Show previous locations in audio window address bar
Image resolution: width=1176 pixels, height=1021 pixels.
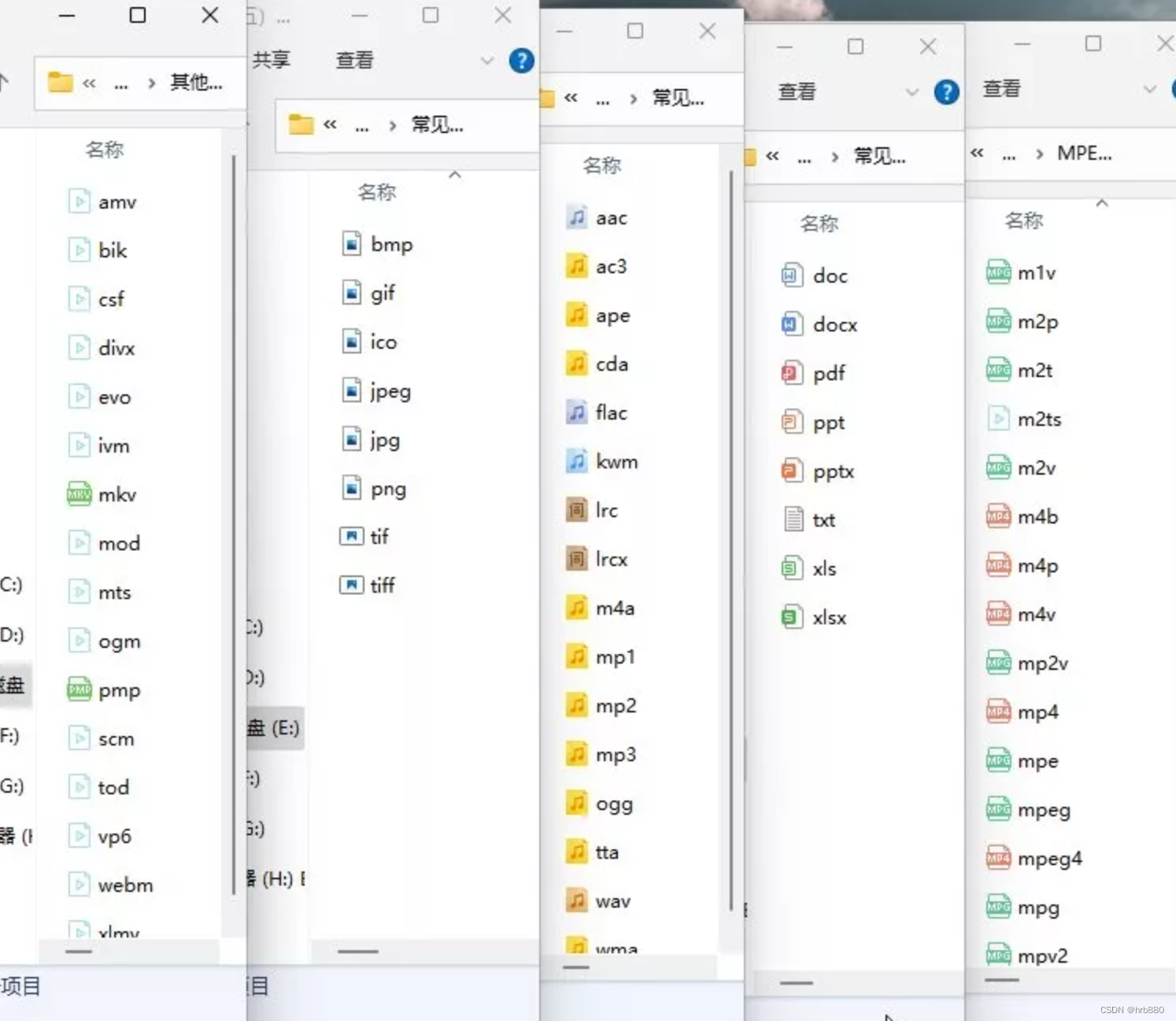pos(571,98)
